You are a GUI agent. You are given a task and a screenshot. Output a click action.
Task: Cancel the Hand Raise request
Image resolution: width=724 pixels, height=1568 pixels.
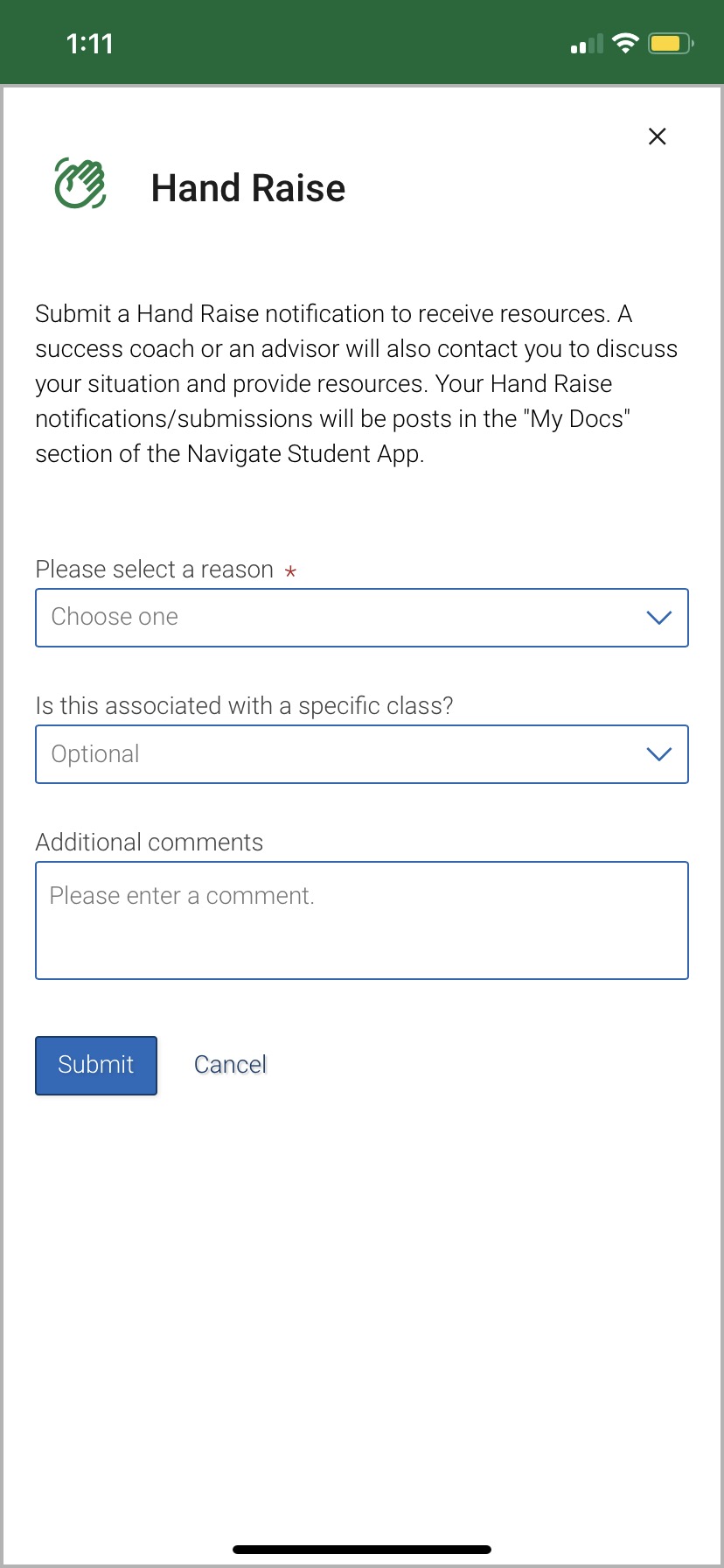[x=230, y=1065]
